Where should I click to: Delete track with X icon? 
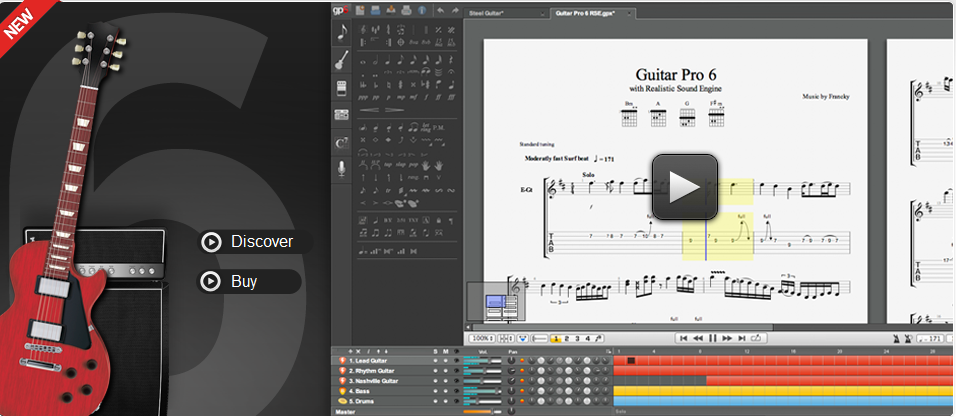pos(358,352)
